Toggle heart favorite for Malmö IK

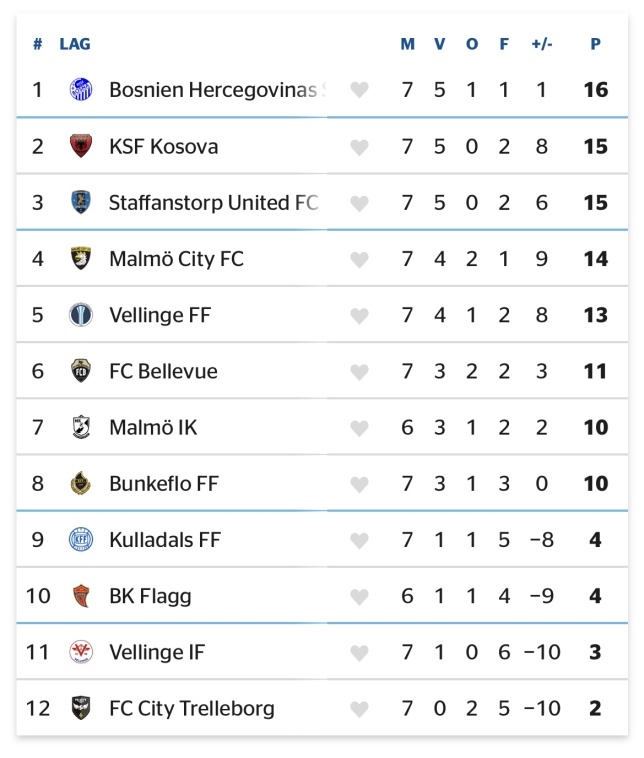click(359, 428)
